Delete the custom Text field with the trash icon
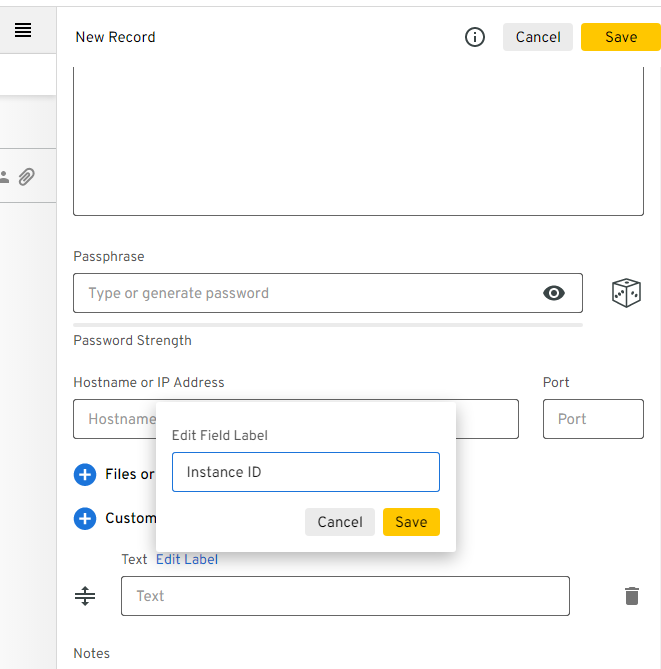The height and width of the screenshot is (669, 661). (631, 596)
